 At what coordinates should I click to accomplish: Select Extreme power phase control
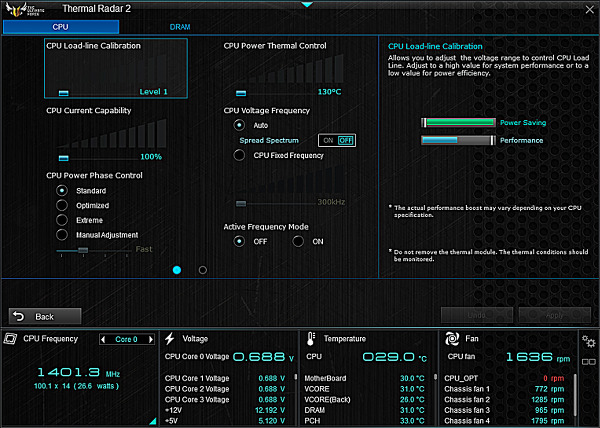click(x=62, y=220)
